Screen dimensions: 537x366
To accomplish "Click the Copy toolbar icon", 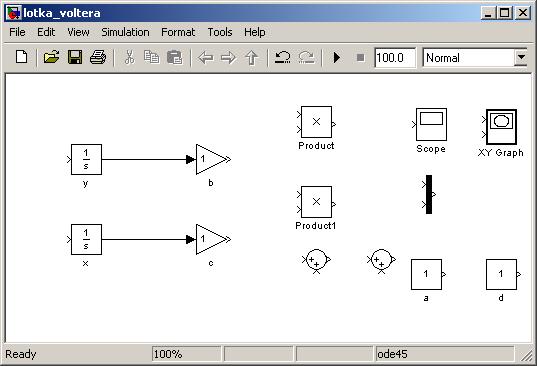I will coord(151,57).
